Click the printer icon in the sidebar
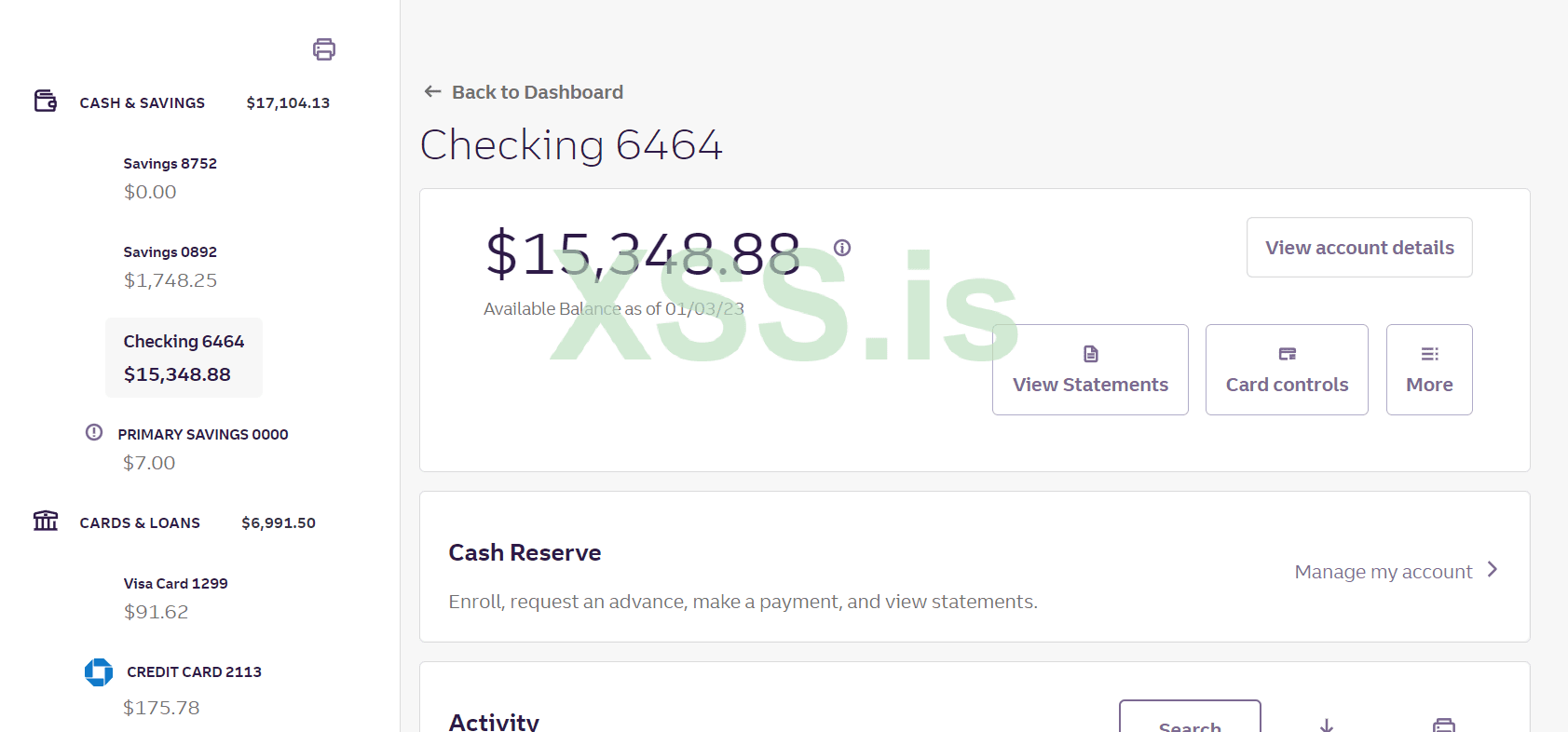Viewport: 1568px width, 732px height. [324, 49]
